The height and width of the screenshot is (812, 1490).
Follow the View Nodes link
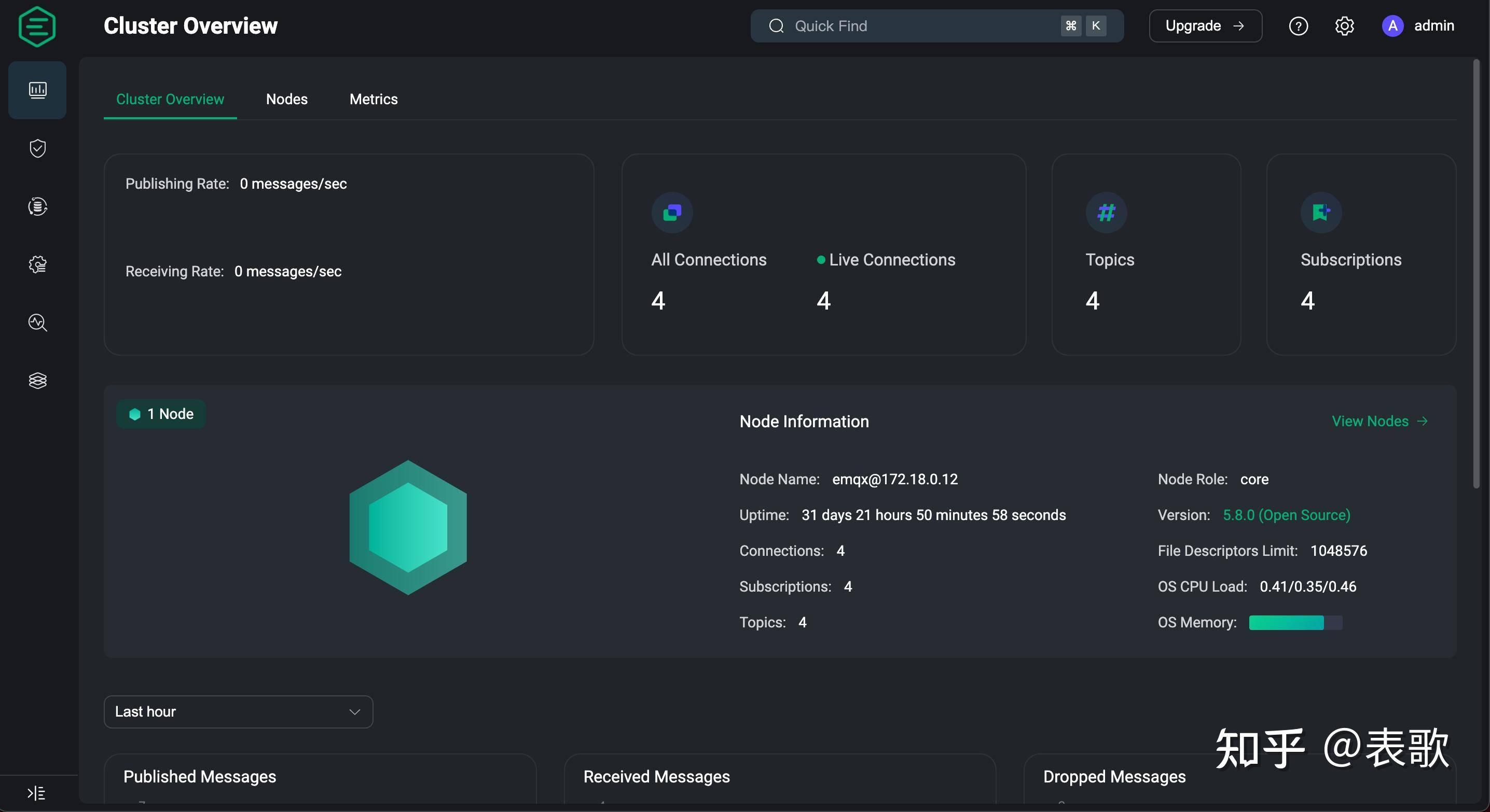pyautogui.click(x=1380, y=422)
